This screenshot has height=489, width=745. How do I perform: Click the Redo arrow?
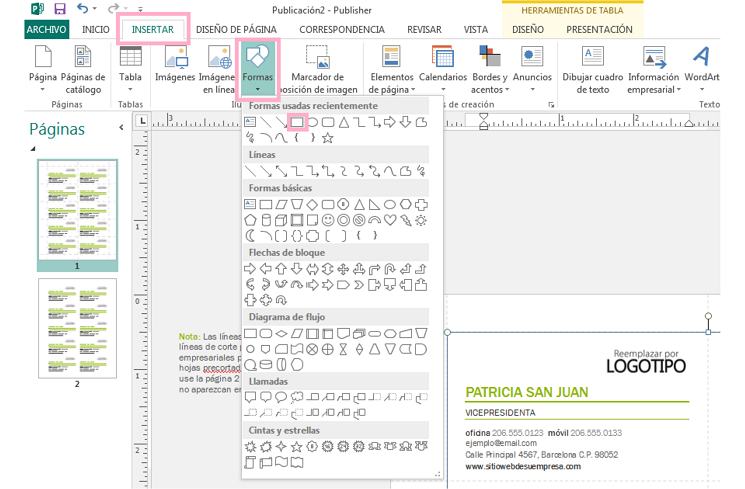click(x=113, y=9)
